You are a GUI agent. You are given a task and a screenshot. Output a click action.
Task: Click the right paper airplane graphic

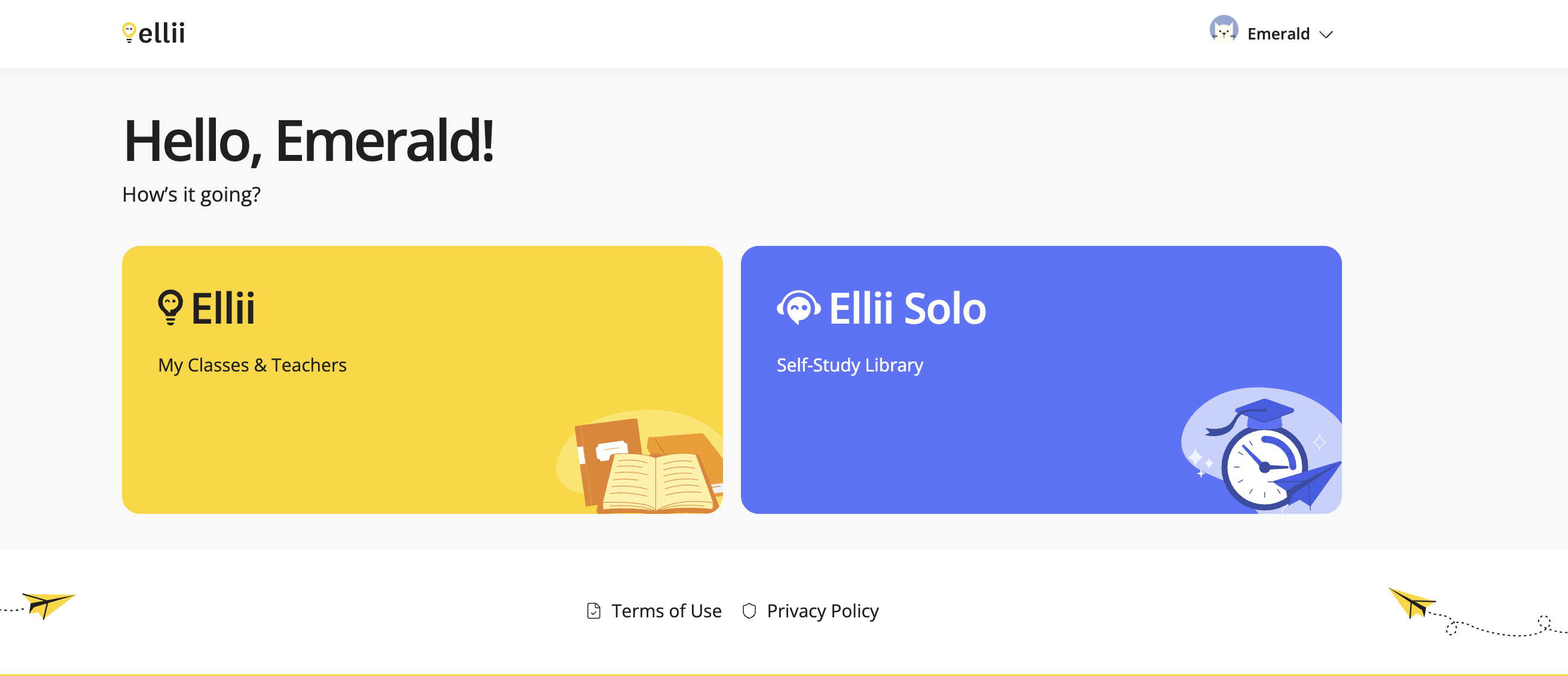click(x=1411, y=603)
